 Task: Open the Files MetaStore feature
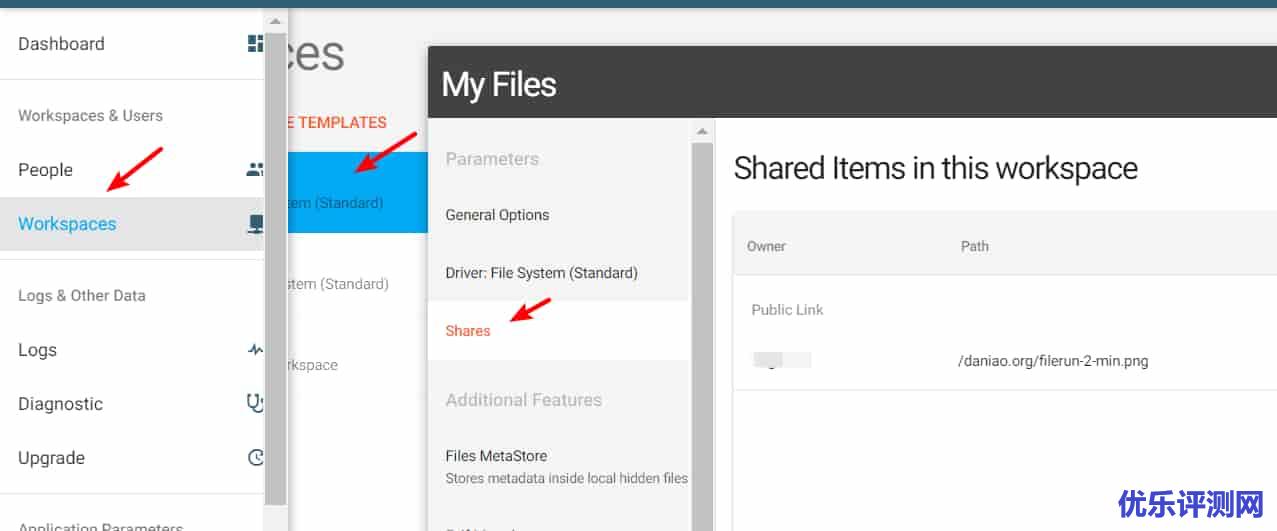pos(496,456)
